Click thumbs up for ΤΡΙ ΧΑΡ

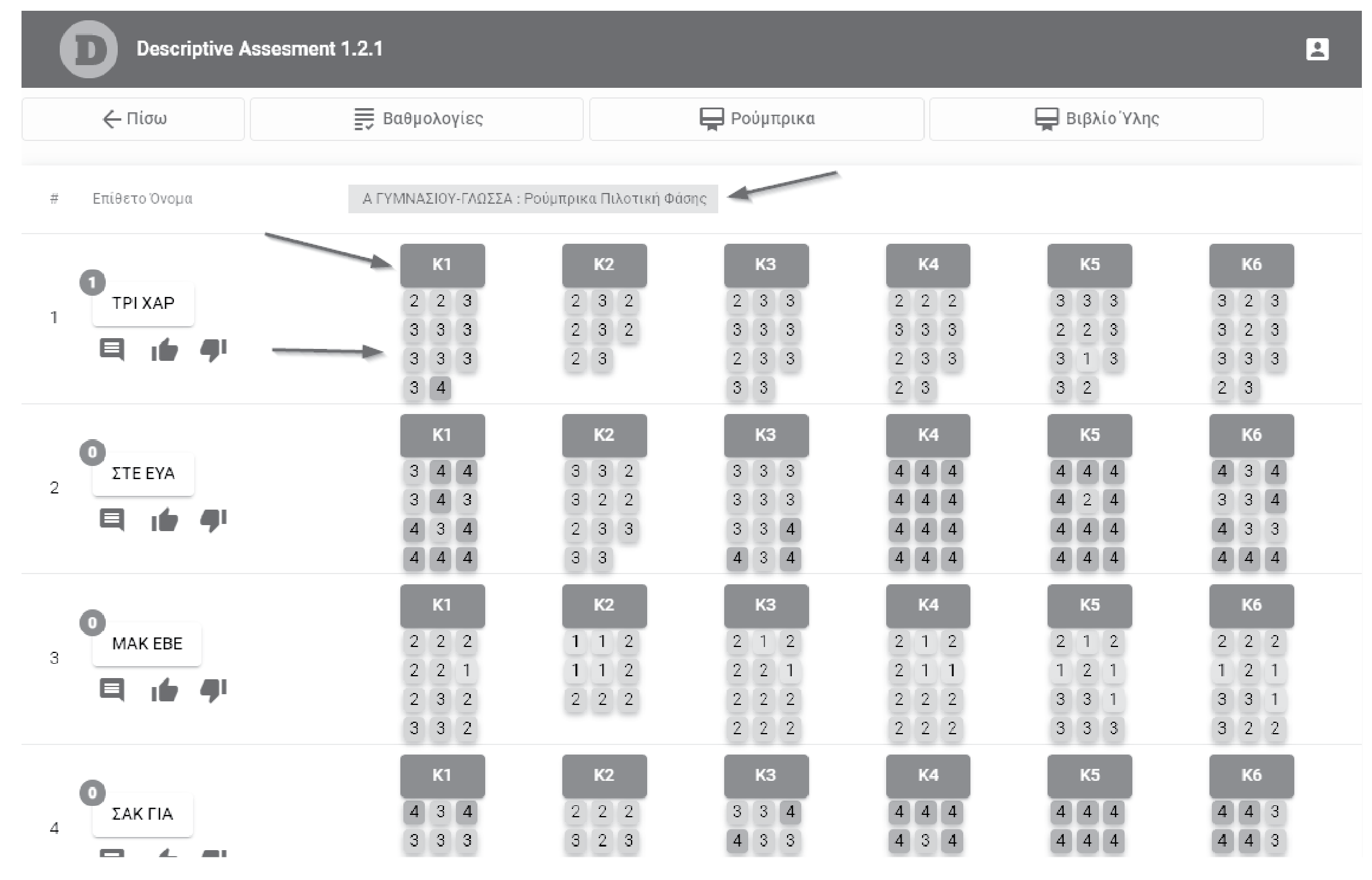click(164, 349)
